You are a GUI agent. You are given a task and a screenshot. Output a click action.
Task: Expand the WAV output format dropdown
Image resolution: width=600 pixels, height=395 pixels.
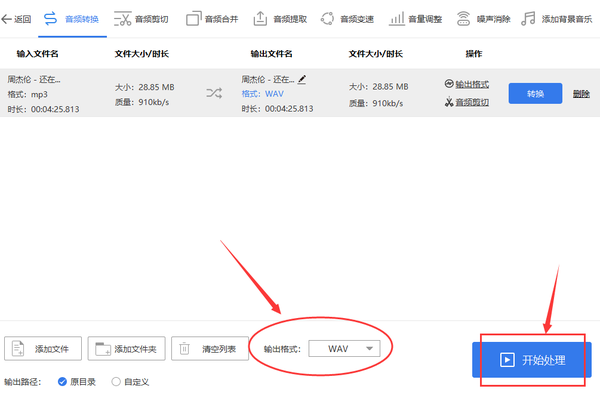[x=344, y=349]
